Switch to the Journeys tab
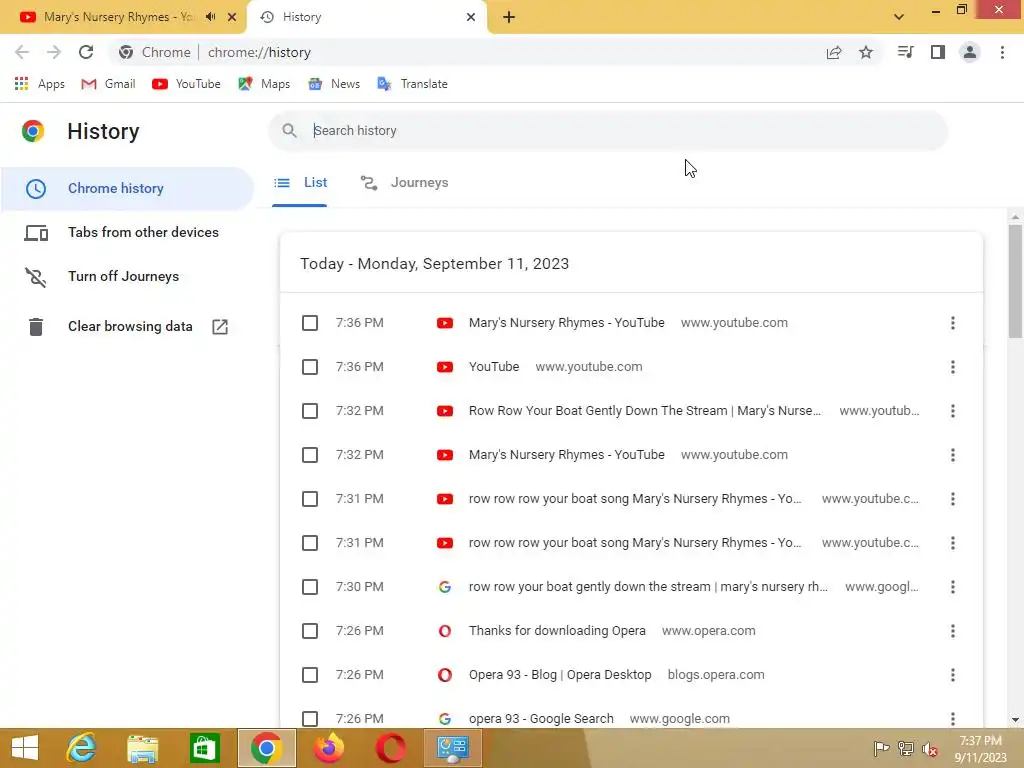1024x768 pixels. pyautogui.click(x=405, y=183)
